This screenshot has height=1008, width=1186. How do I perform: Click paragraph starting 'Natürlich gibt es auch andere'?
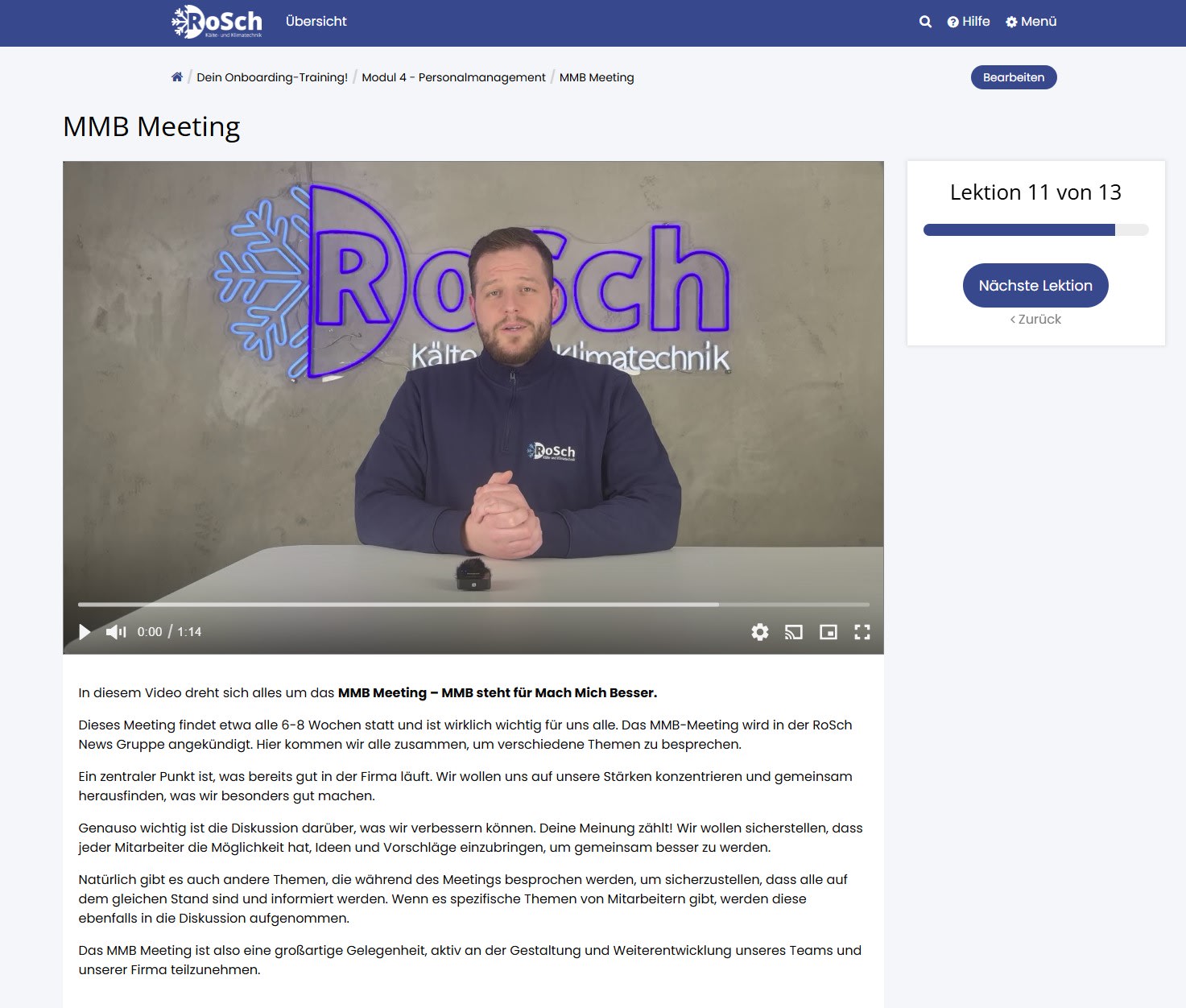click(x=463, y=899)
